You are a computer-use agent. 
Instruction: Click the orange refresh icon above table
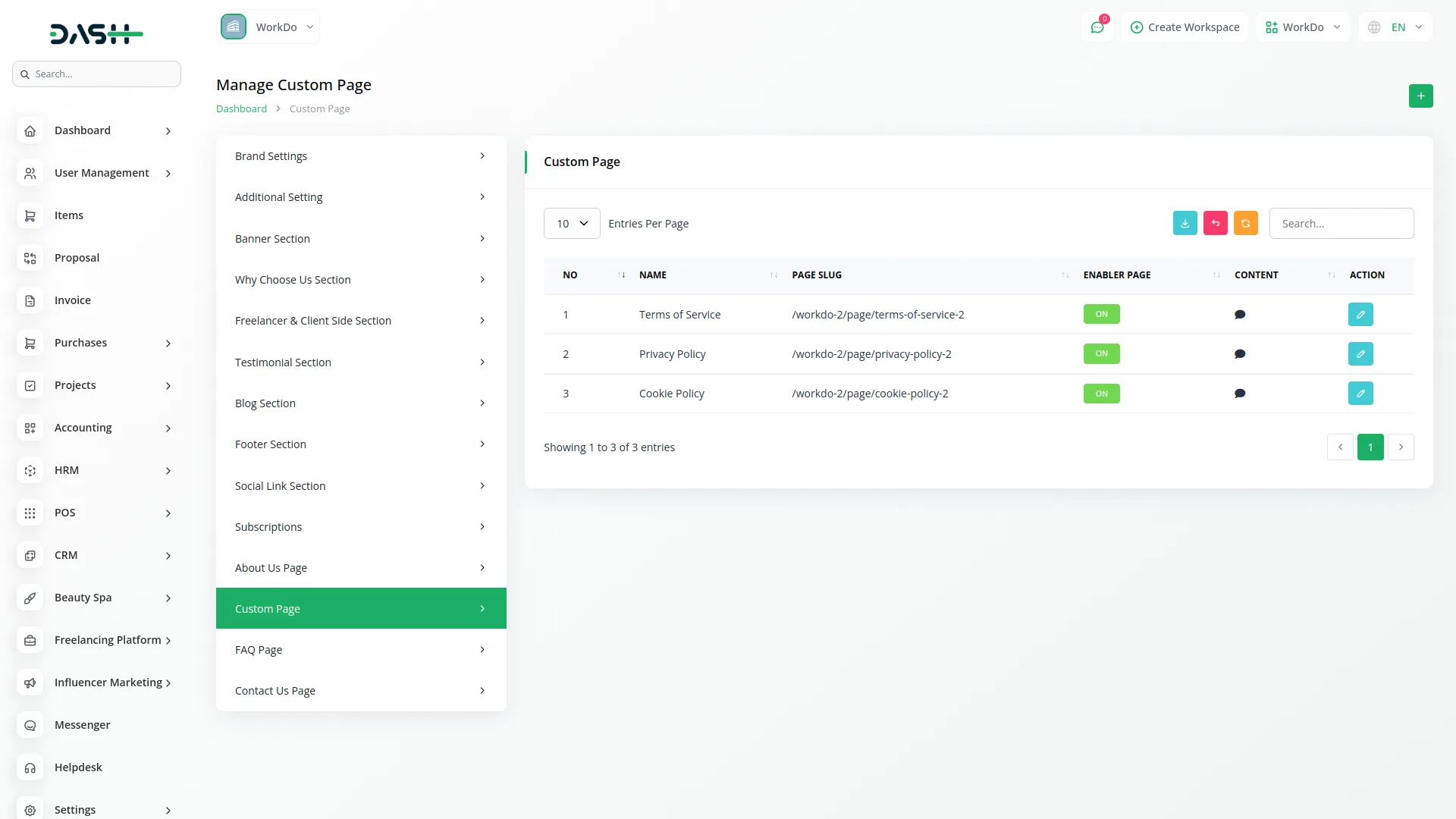[x=1245, y=223]
